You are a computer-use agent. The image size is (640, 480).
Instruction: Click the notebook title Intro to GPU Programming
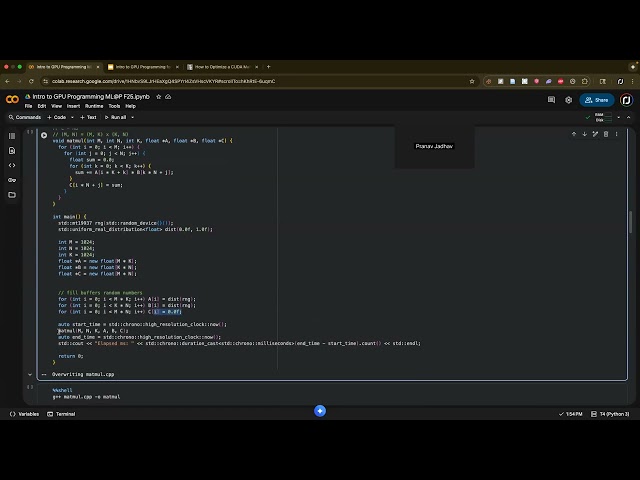(91, 97)
